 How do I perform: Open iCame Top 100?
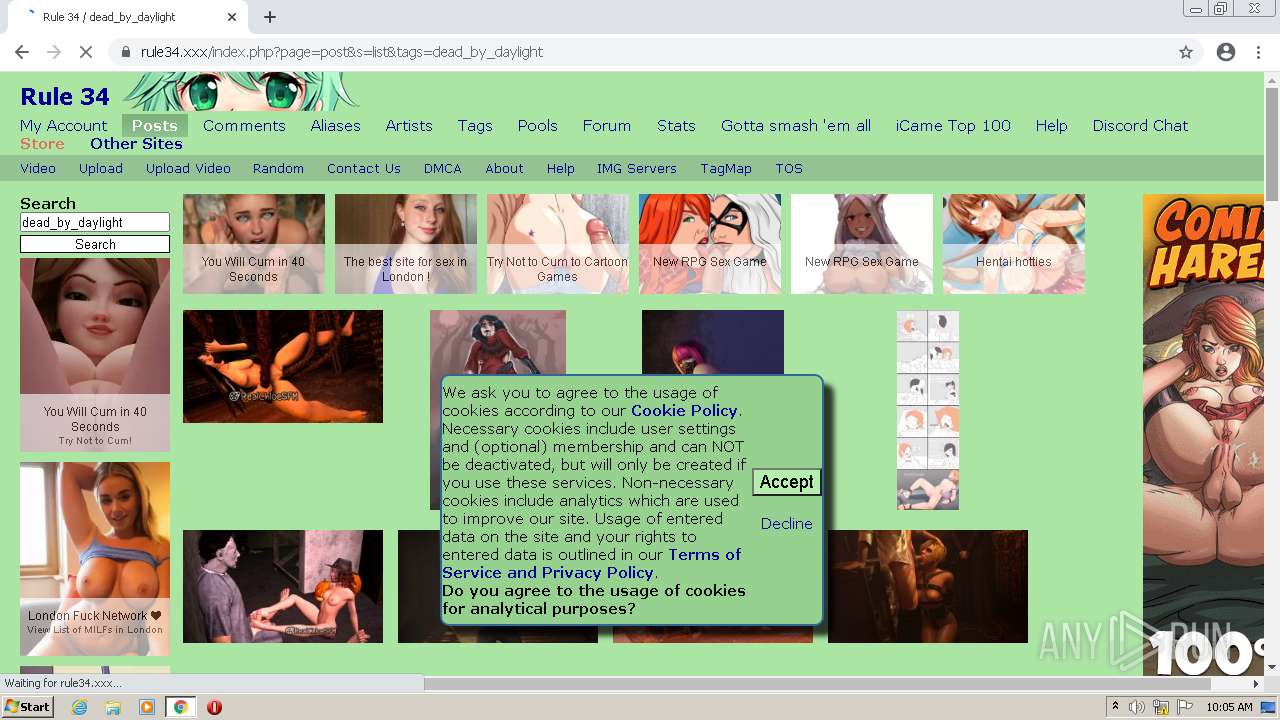[x=953, y=126]
